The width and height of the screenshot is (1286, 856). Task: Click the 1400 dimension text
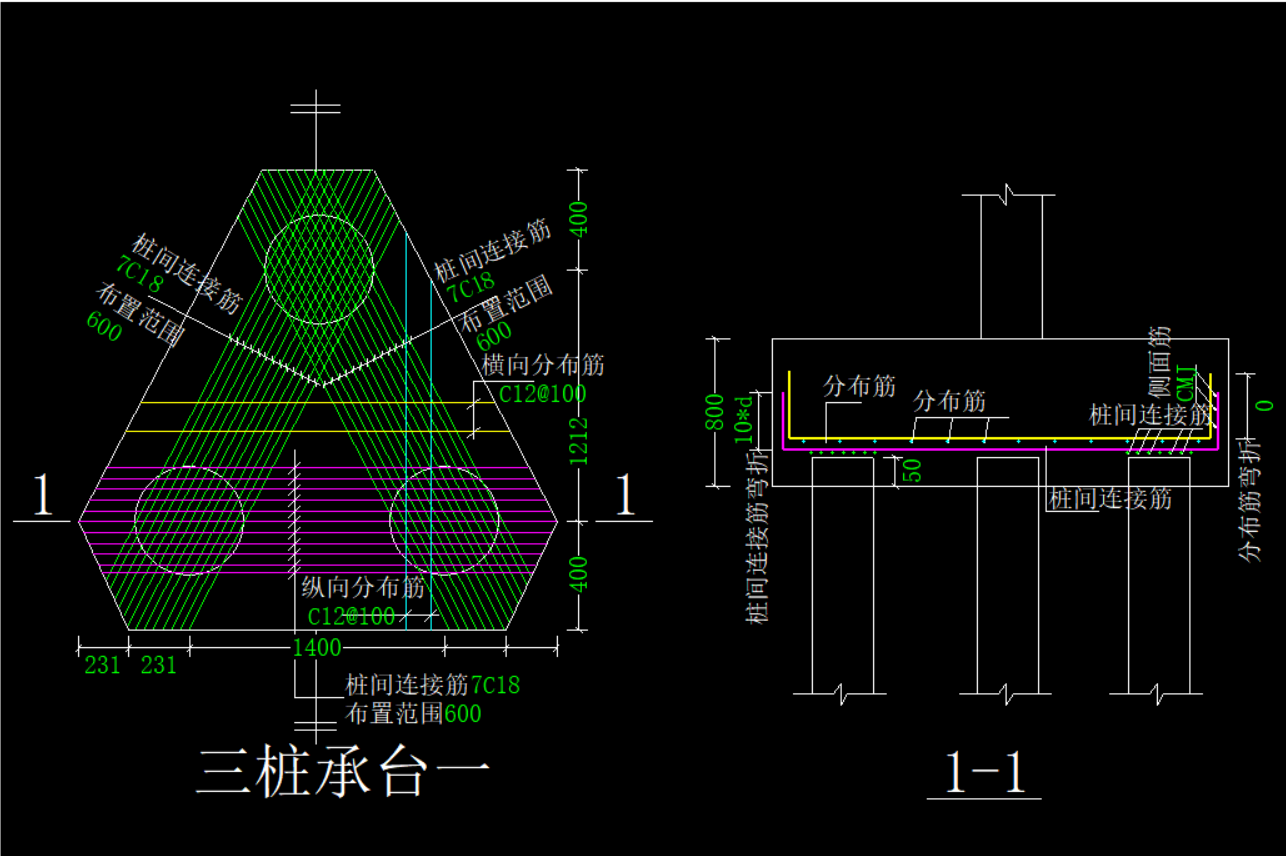(x=317, y=648)
